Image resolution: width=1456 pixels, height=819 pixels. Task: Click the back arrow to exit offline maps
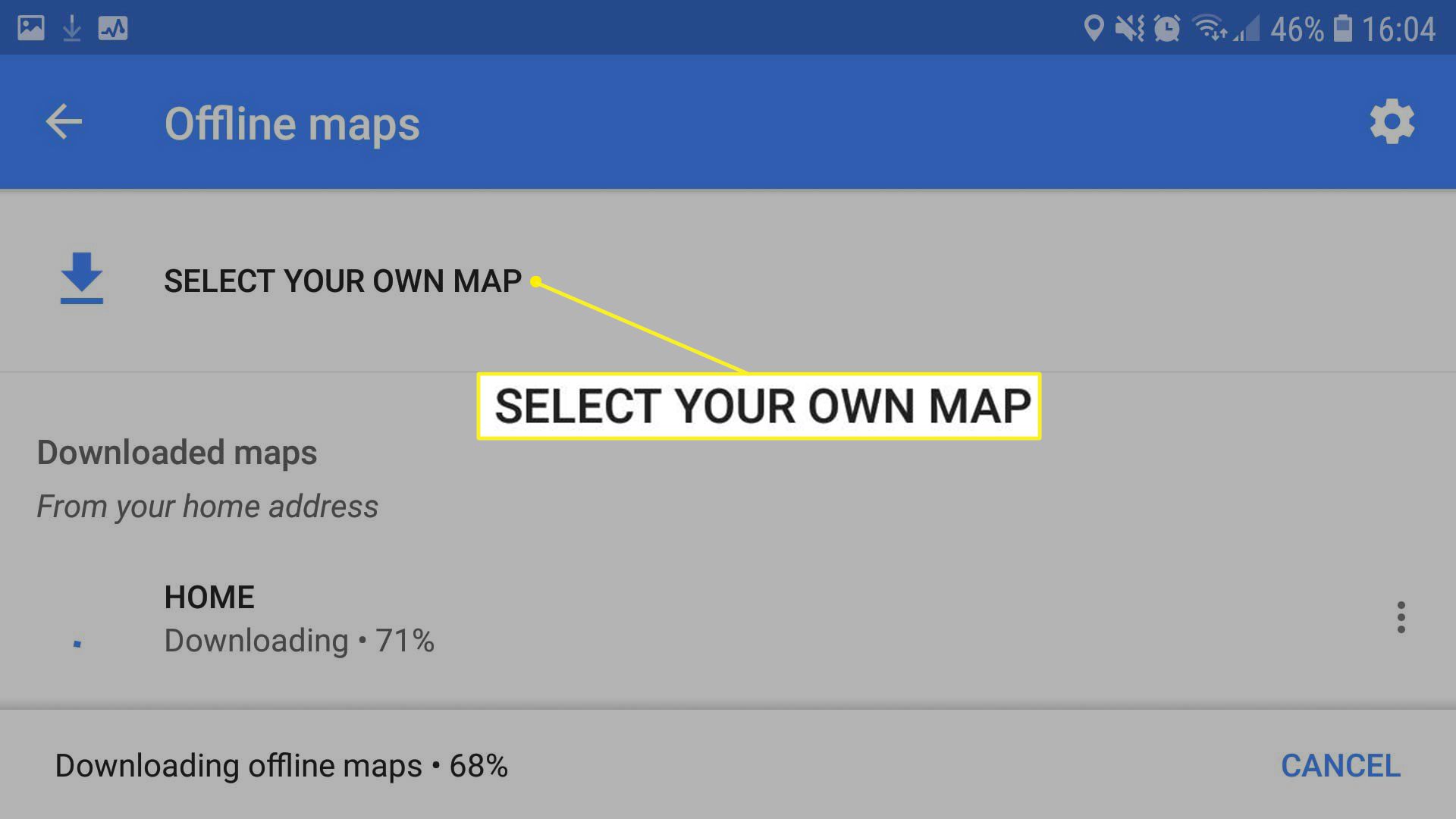point(64,122)
